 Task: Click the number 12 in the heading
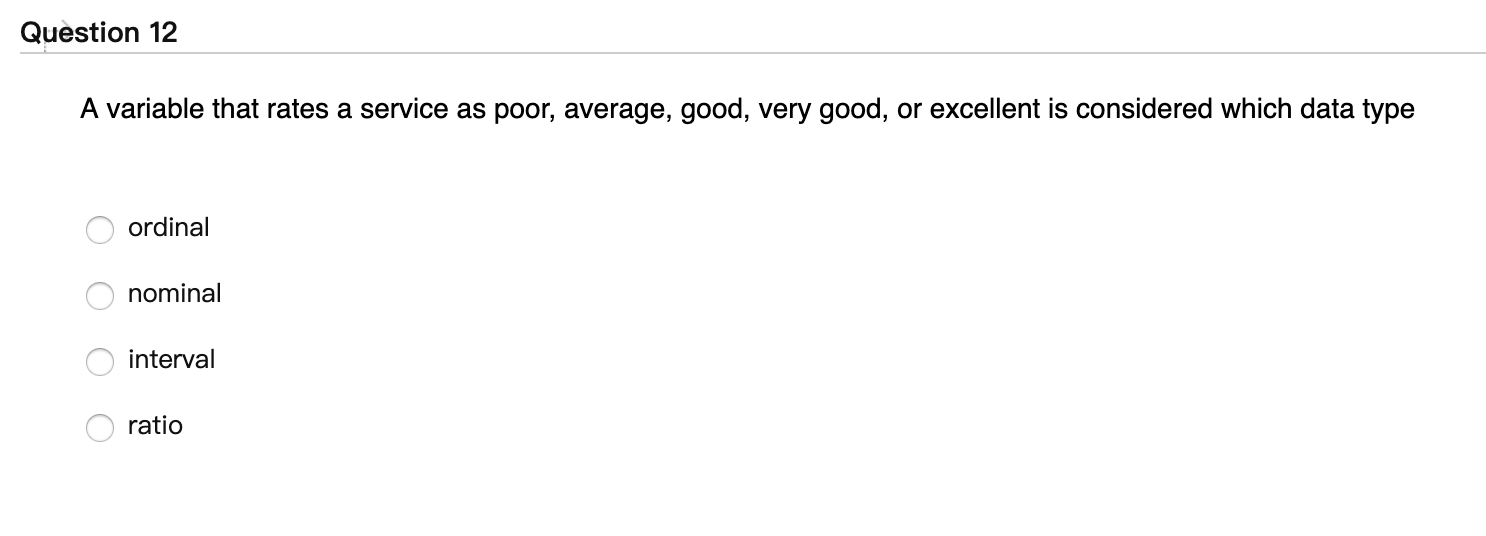click(163, 33)
